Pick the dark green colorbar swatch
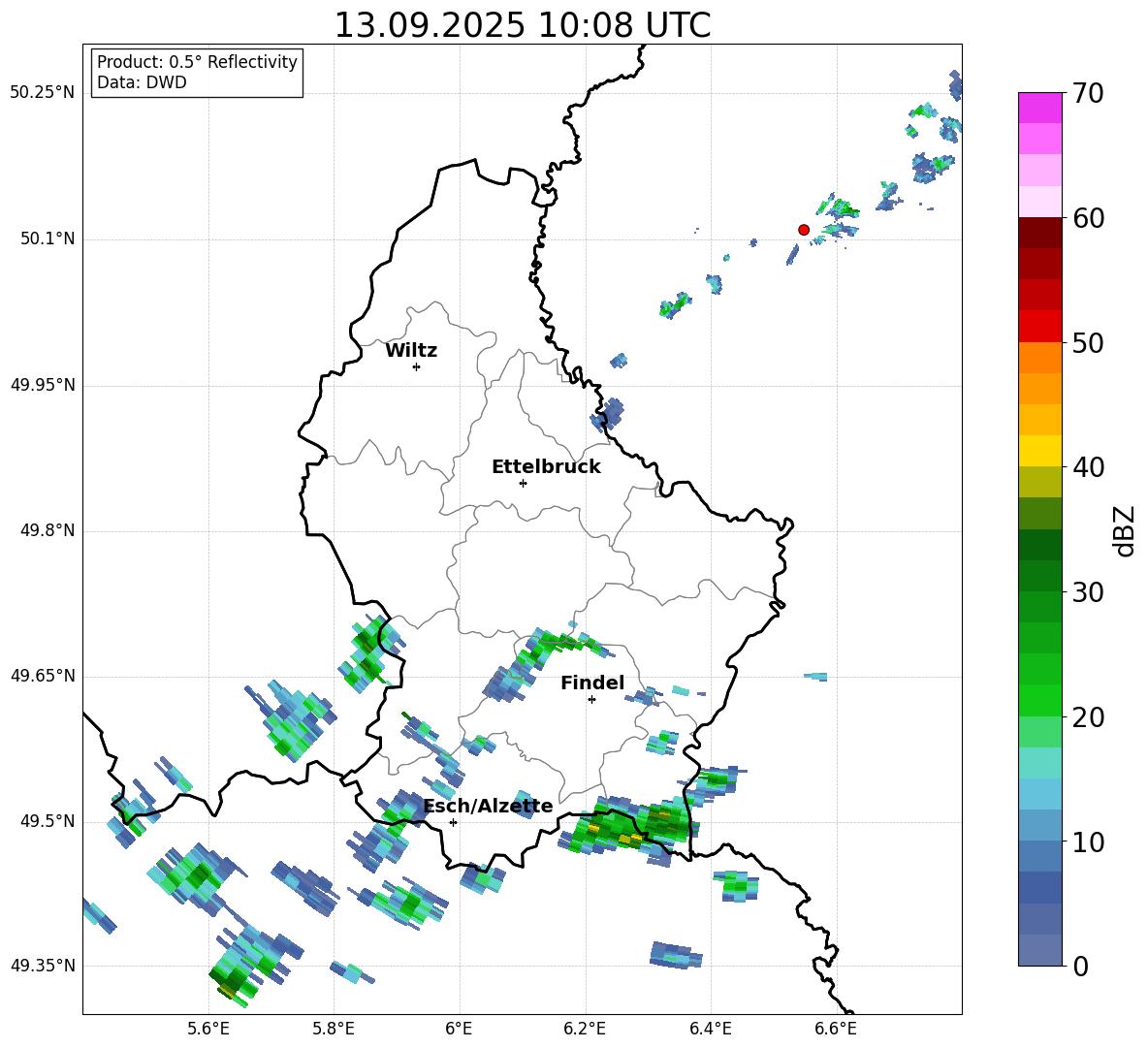 point(1040,545)
